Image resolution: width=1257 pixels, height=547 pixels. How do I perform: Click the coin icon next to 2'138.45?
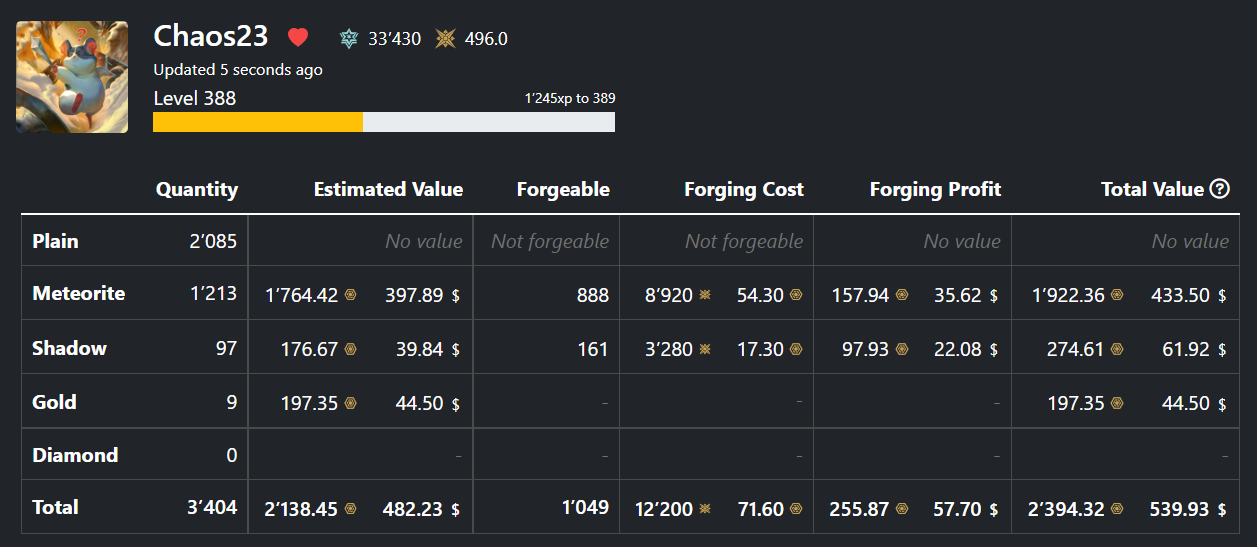click(350, 509)
